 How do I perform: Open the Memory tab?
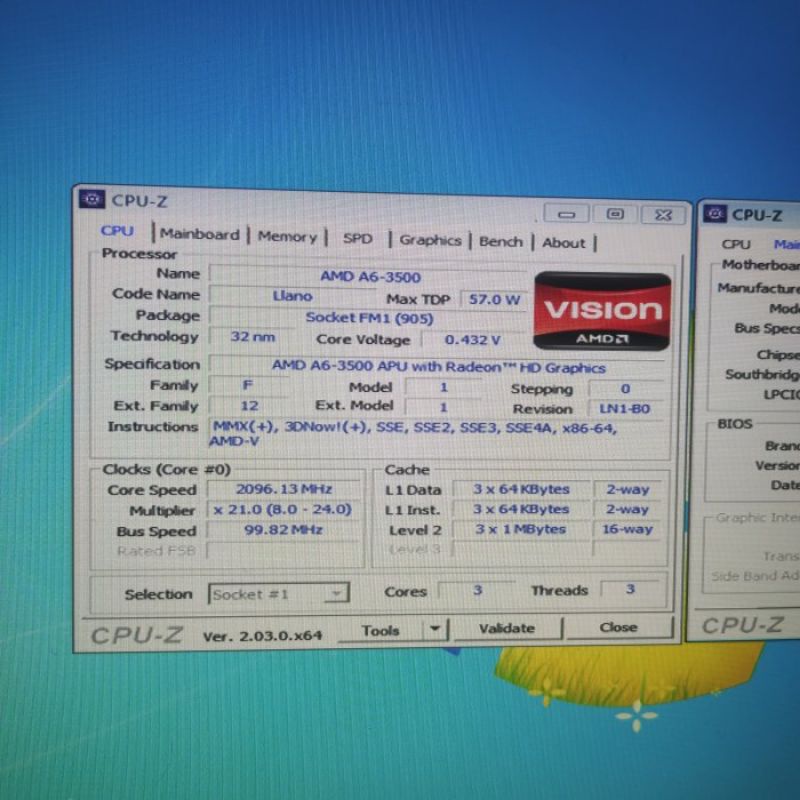coord(287,237)
